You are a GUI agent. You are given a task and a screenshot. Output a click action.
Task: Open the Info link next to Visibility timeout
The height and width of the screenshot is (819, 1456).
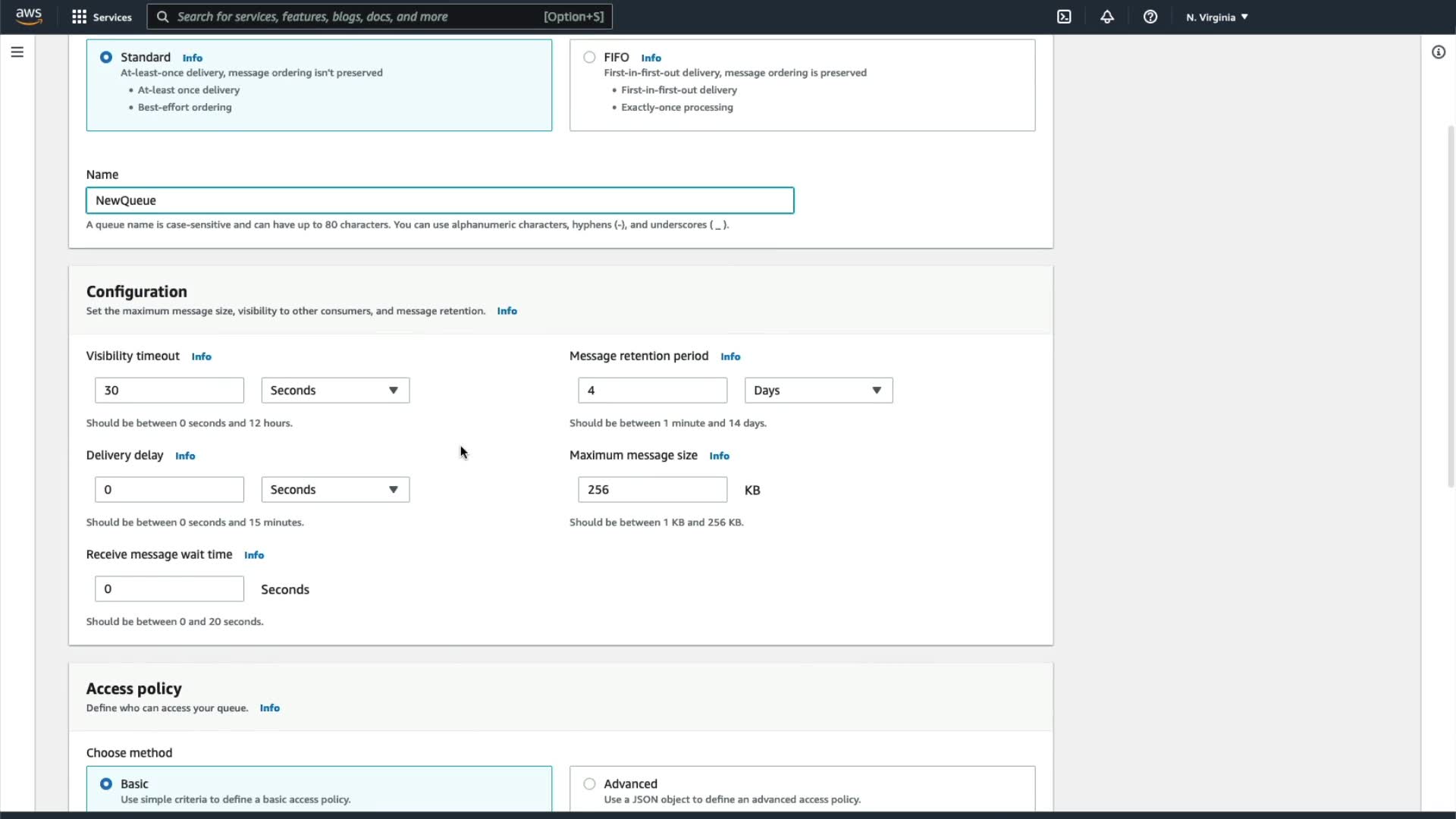201,356
